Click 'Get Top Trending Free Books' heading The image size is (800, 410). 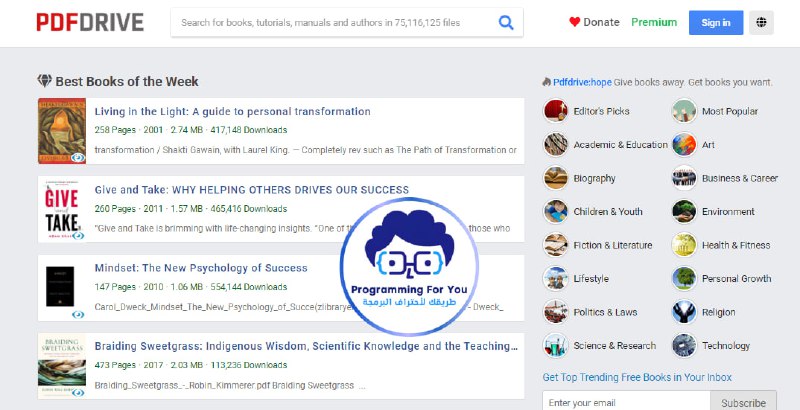637,378
